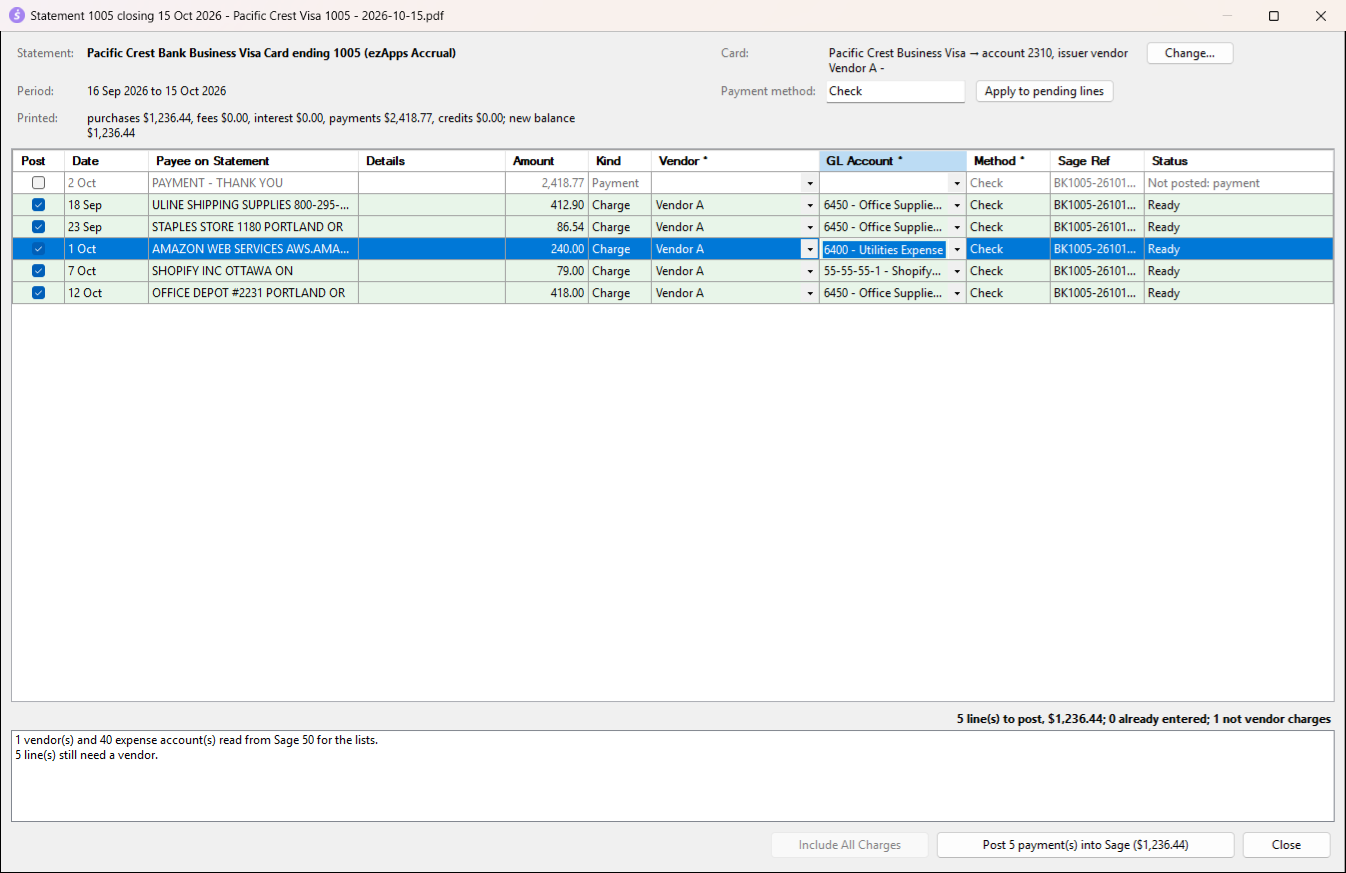
Task: Click the Change... button
Action: pos(1190,53)
